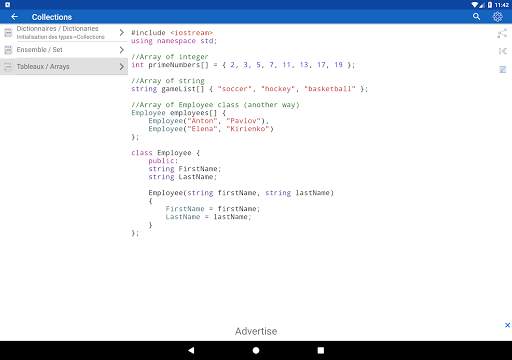
Task: Tap the notification icon in status bar
Action: tap(7, 5)
